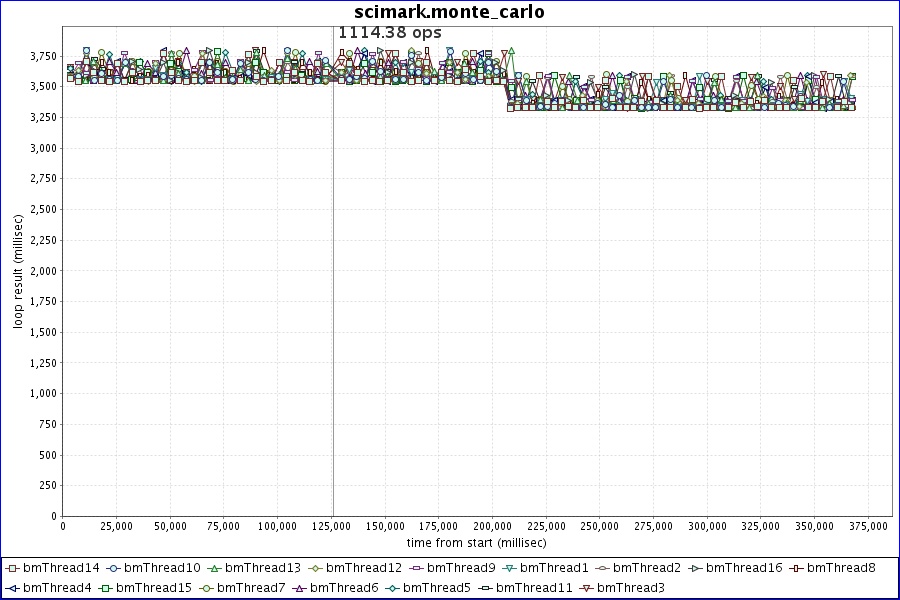Click the scimark.monte_carlo chart title
The image size is (900, 600).
pos(449,12)
